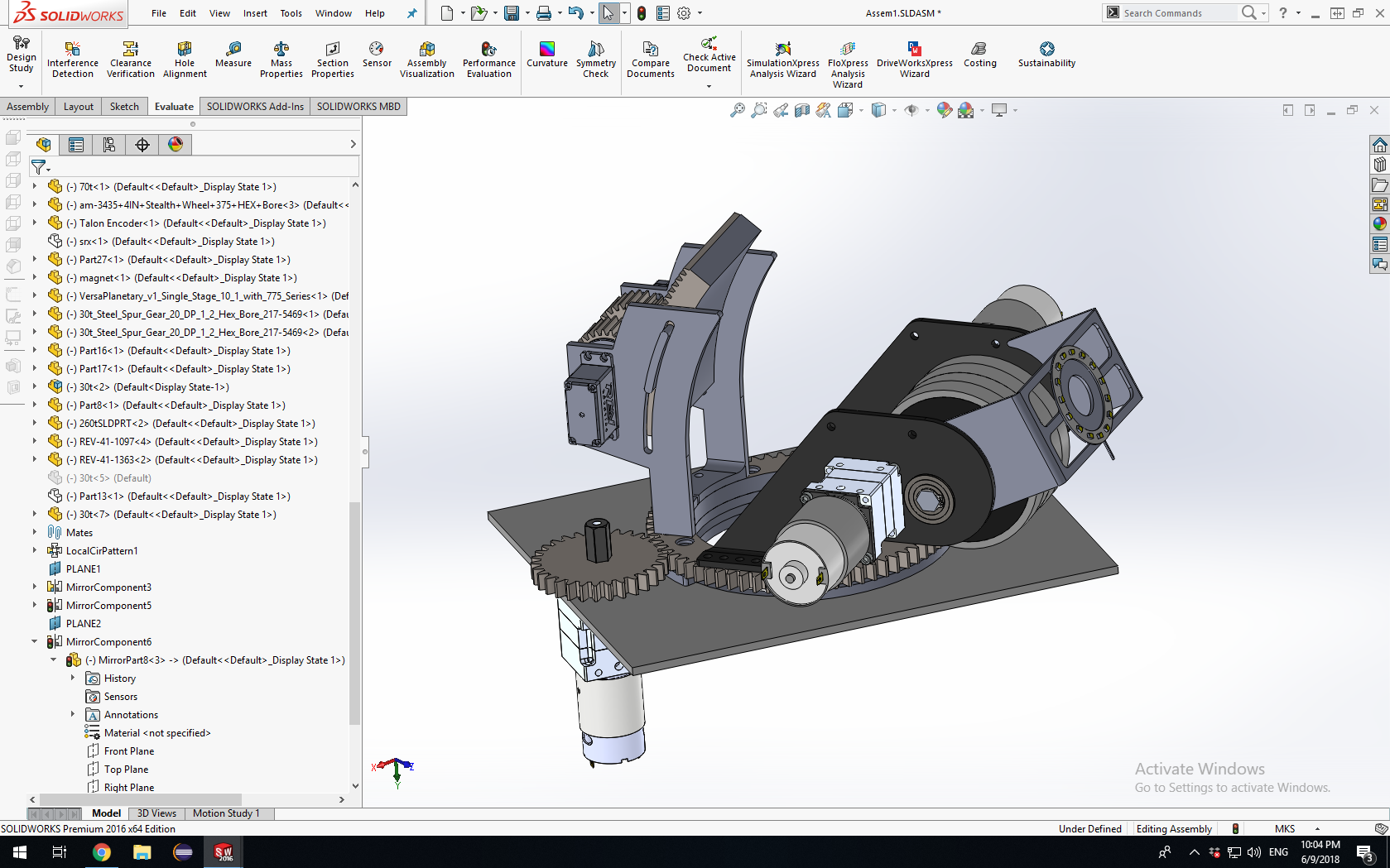
Task: Open the Insert menu
Action: pos(255,13)
